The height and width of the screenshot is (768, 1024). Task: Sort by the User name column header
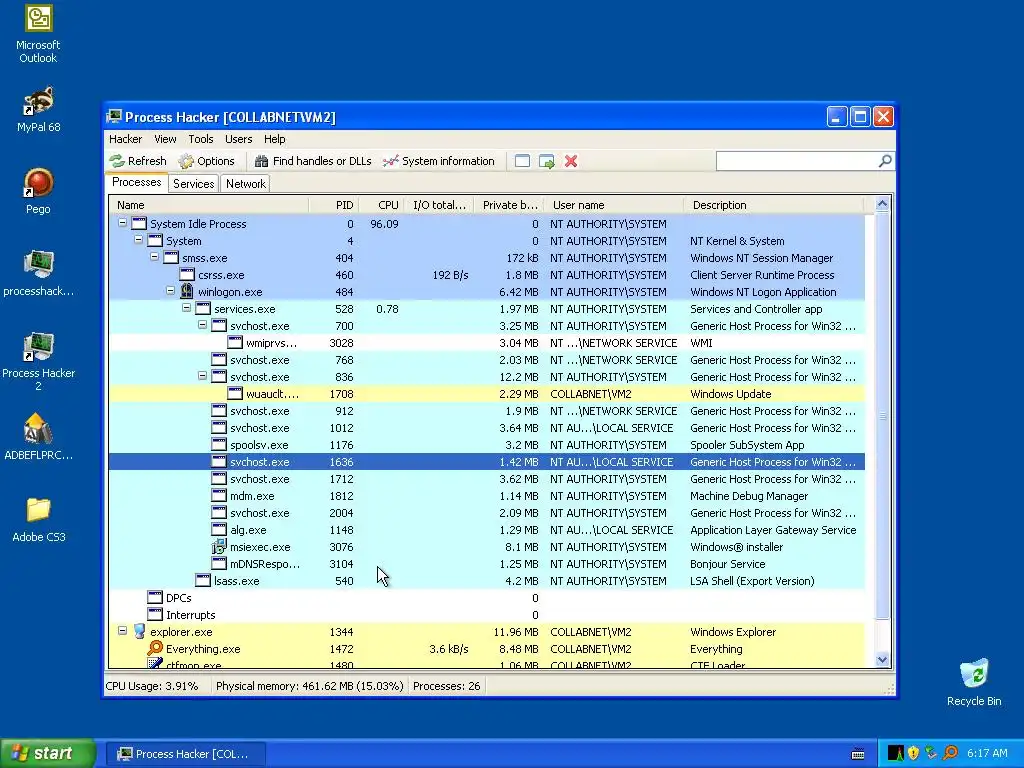[x=614, y=205]
